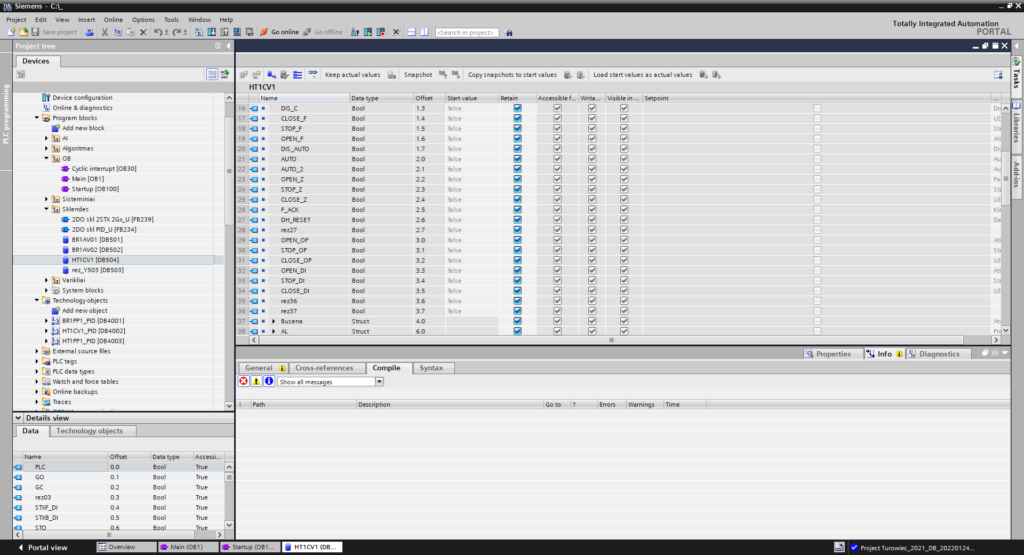Select BR1AV01 [DB501] block in tree
Screen dimensions: 1024x555
click(x=97, y=240)
